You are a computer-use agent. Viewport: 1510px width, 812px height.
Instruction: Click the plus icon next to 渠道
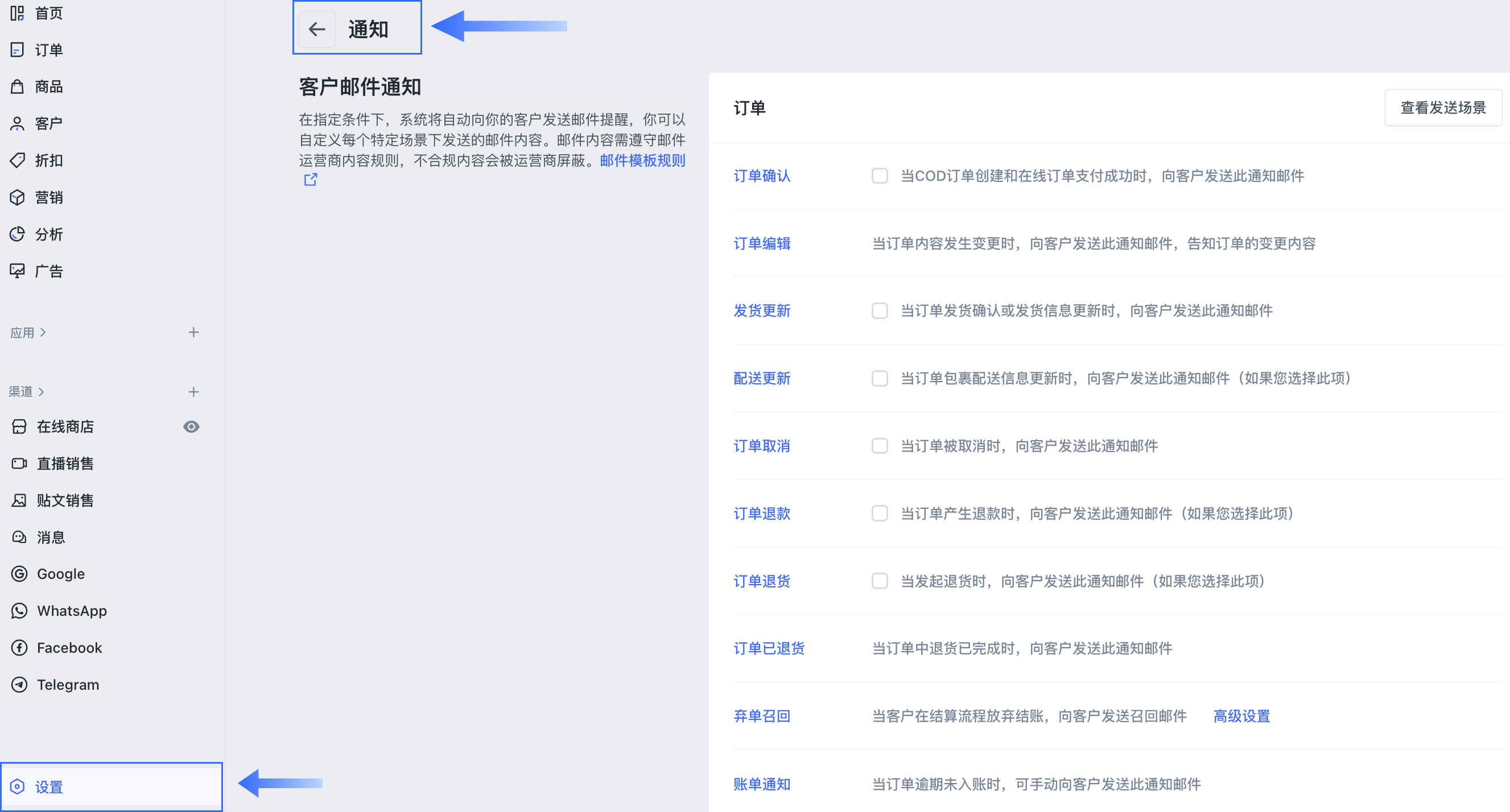(x=193, y=391)
